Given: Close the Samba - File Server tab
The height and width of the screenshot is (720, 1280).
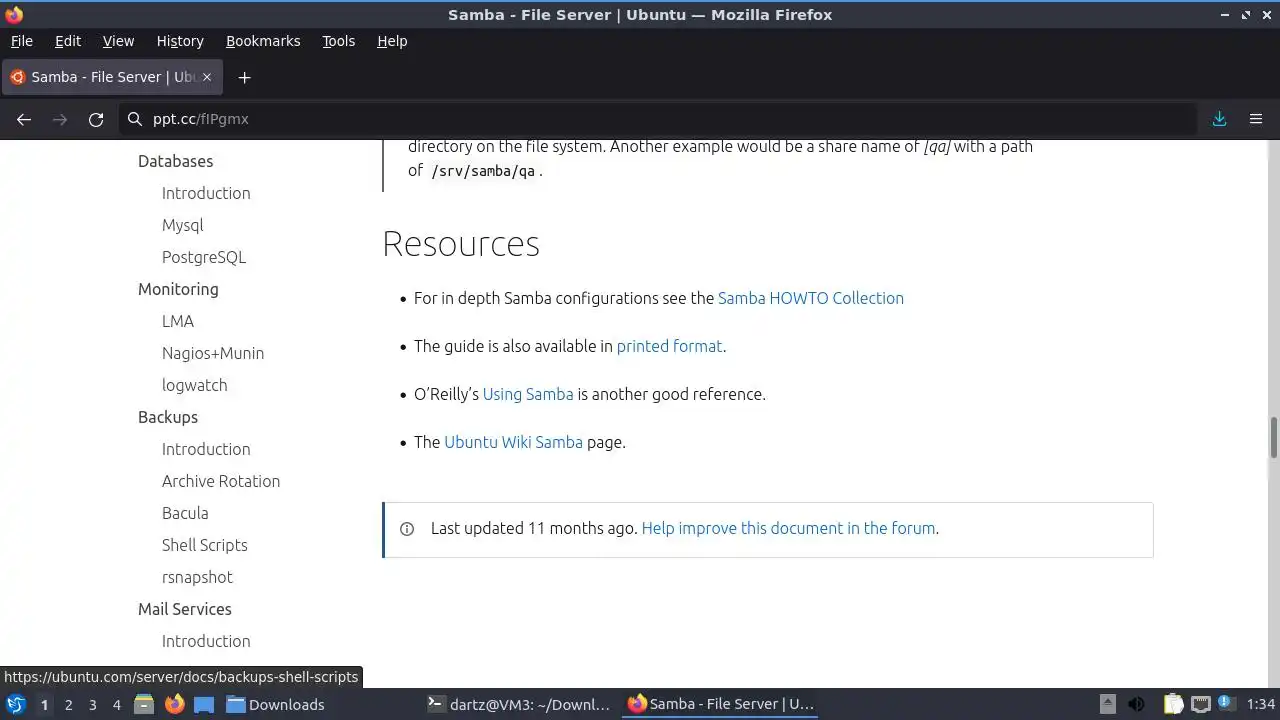Looking at the screenshot, I should (208, 77).
